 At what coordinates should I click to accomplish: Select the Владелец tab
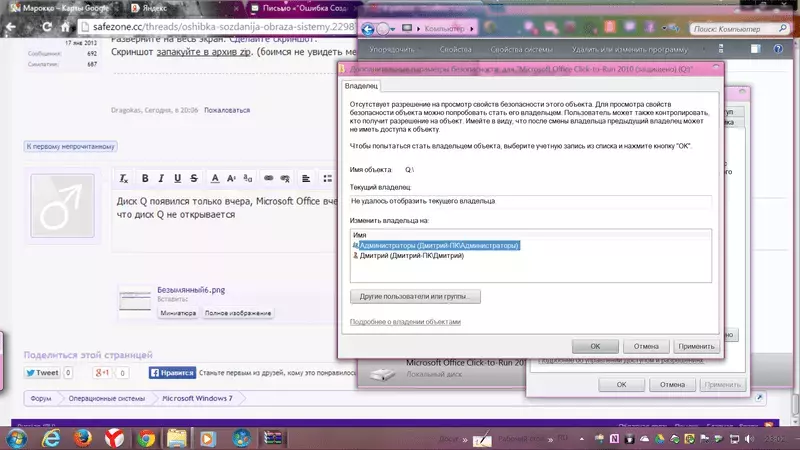pos(361,86)
